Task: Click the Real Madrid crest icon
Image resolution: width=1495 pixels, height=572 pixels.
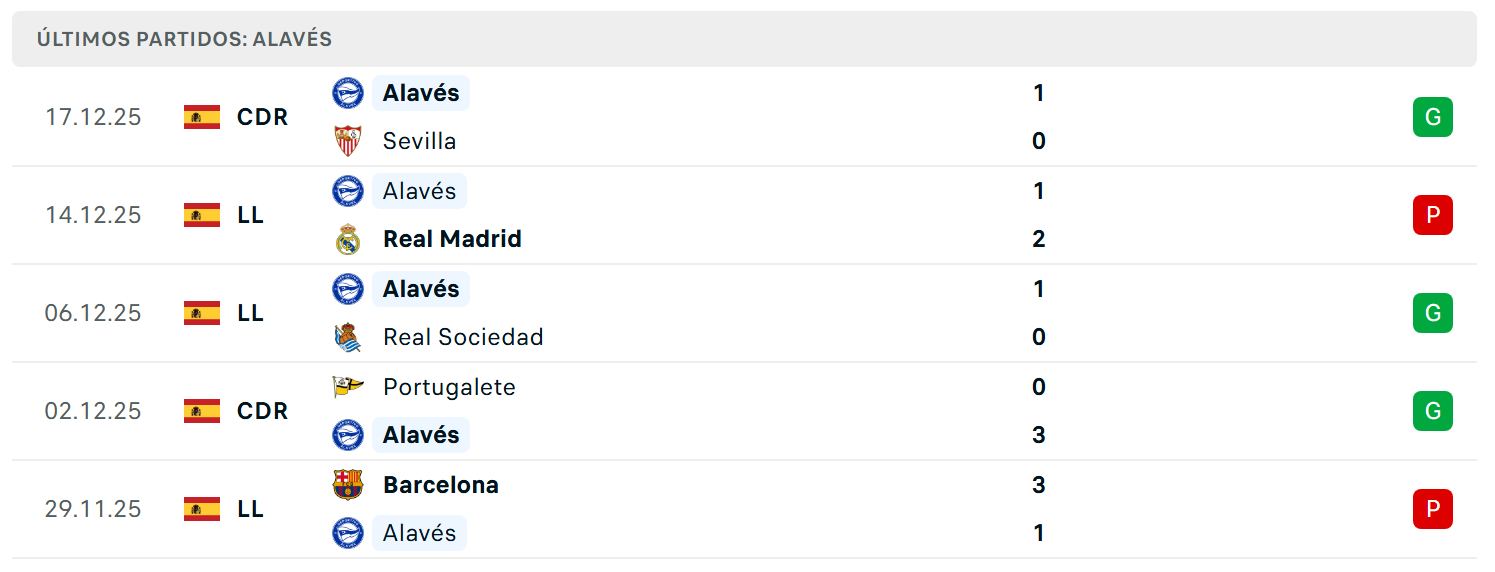Action: [x=348, y=239]
